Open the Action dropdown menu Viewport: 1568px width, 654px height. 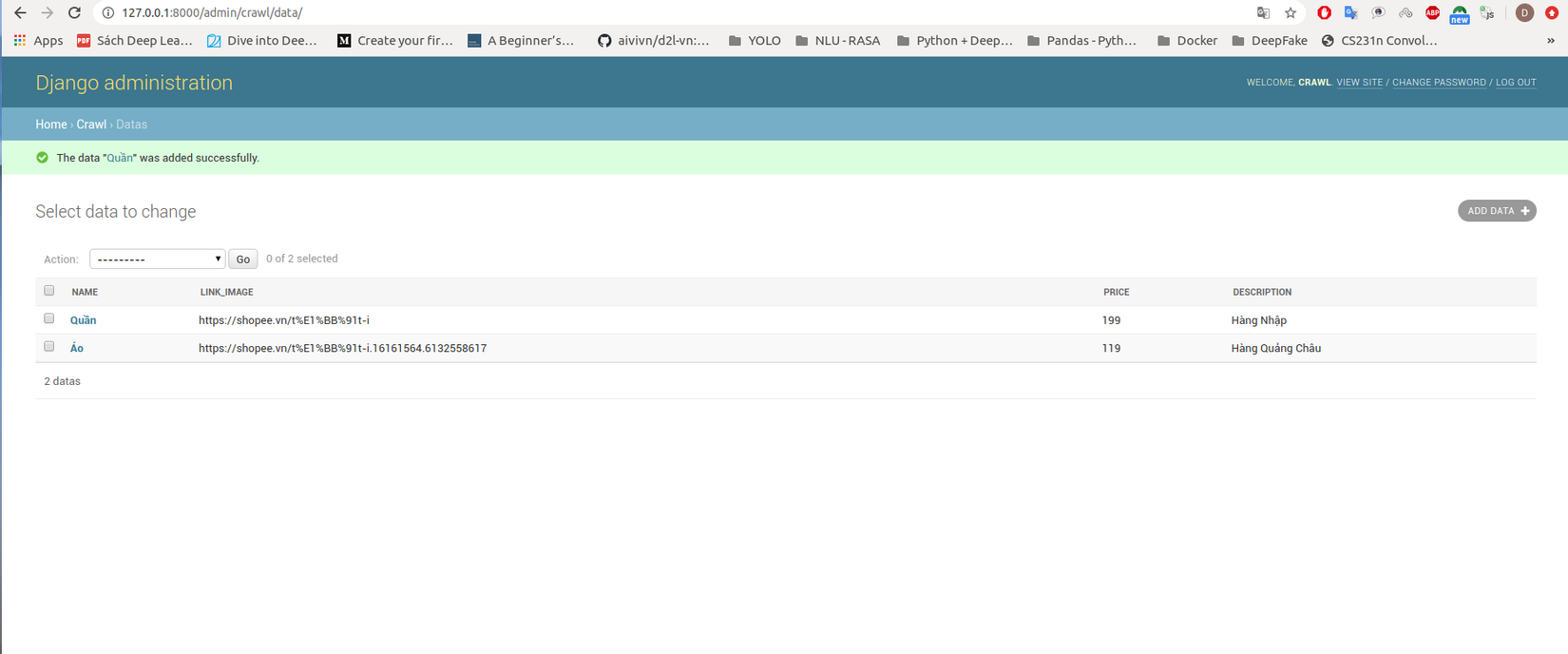coord(157,259)
